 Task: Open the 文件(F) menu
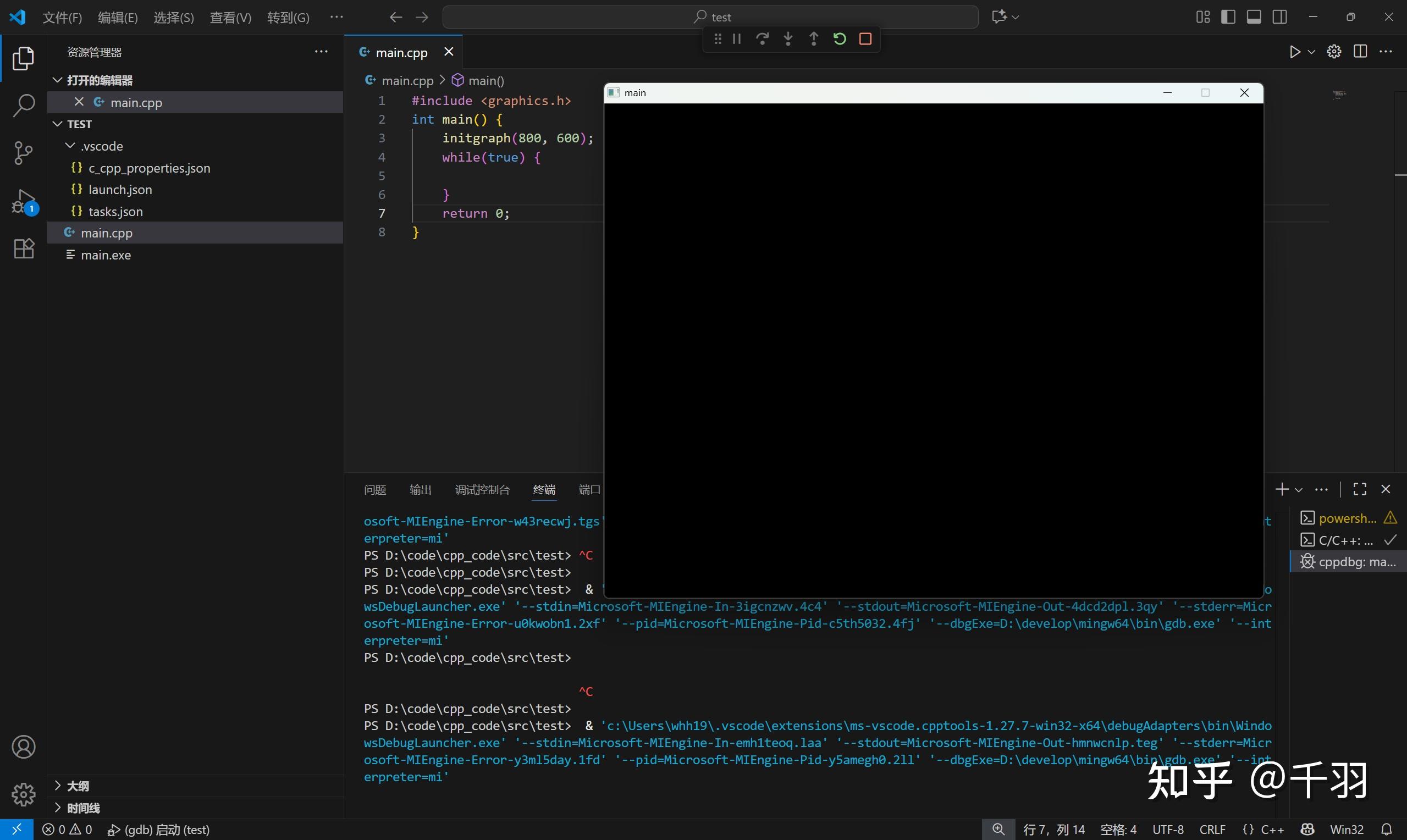pyautogui.click(x=62, y=18)
